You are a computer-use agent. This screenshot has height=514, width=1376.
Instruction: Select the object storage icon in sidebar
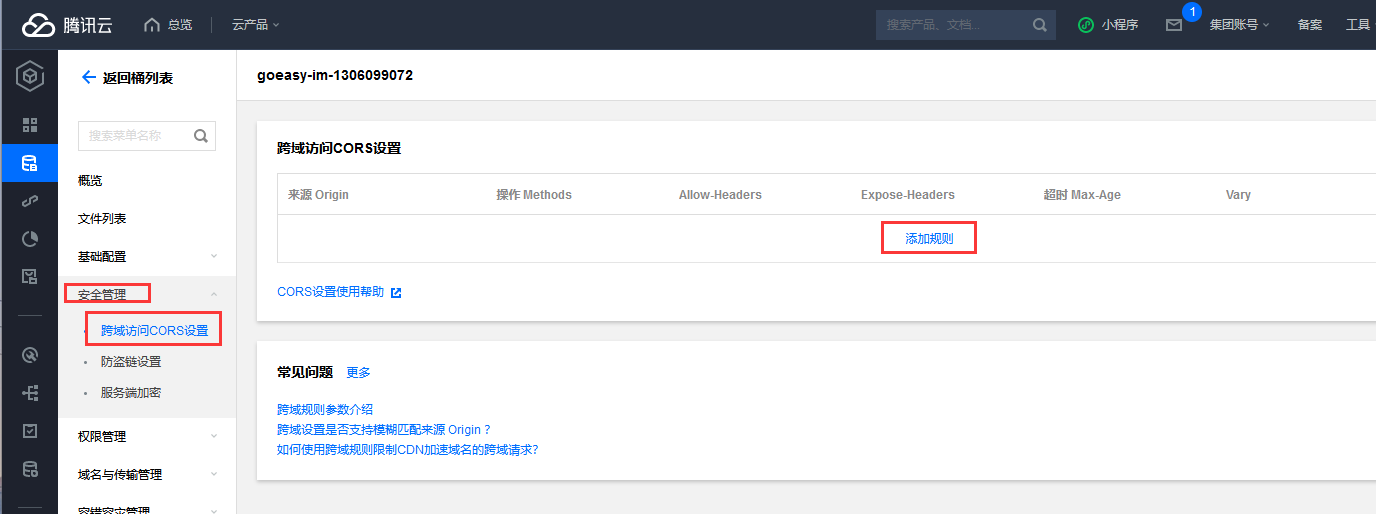29,163
